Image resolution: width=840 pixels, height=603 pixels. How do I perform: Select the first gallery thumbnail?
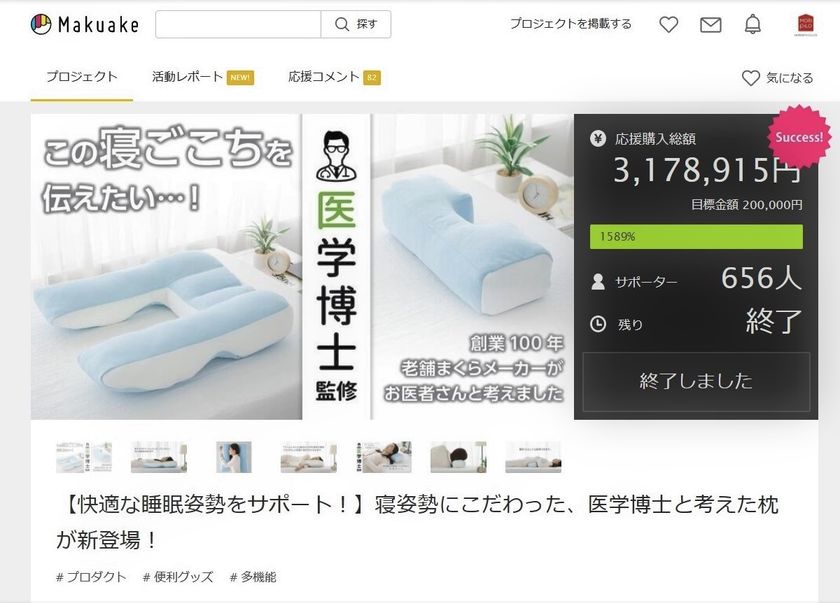point(84,457)
